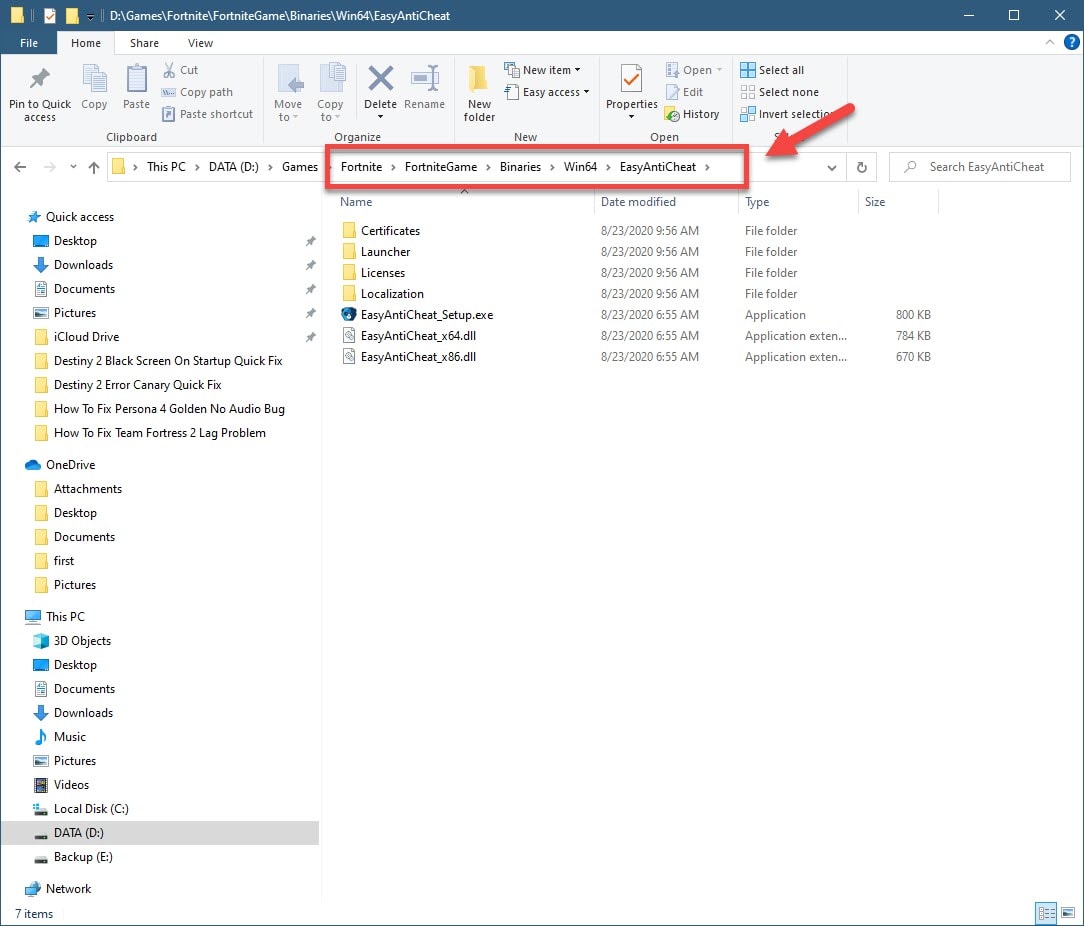Viewport: 1084px width, 926px height.
Task: Switch to the View ribbon tab
Action: coord(200,43)
